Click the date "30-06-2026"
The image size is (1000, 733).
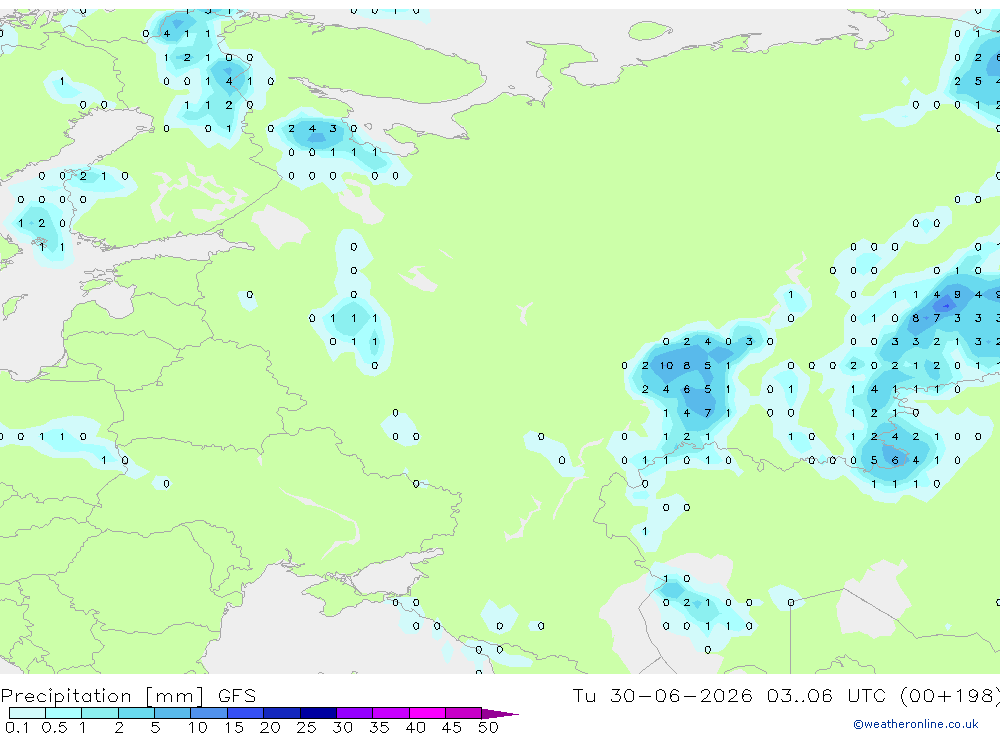click(681, 695)
